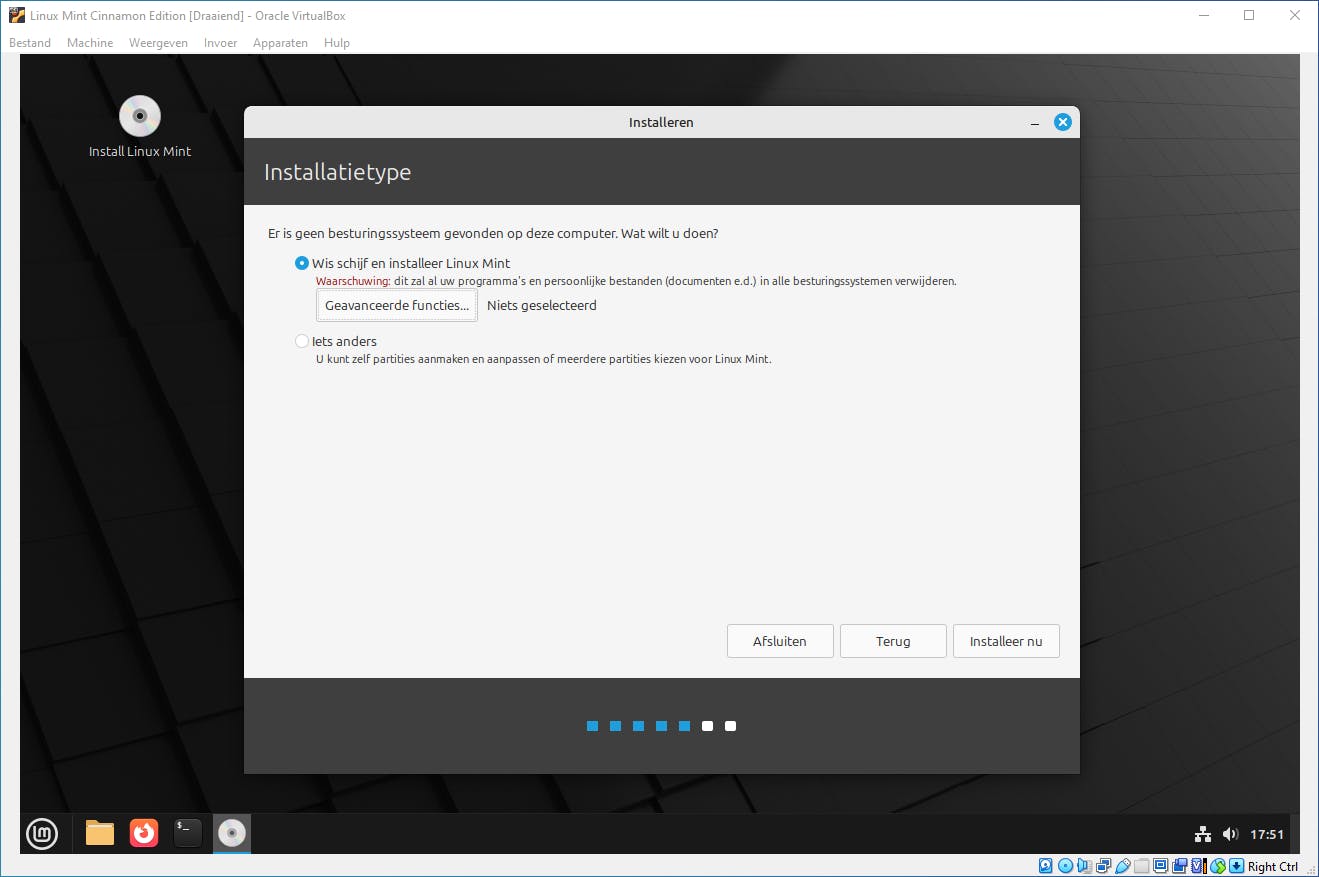The width and height of the screenshot is (1319, 877).
Task: Open the Weergeven menu
Action: pyautogui.click(x=158, y=43)
